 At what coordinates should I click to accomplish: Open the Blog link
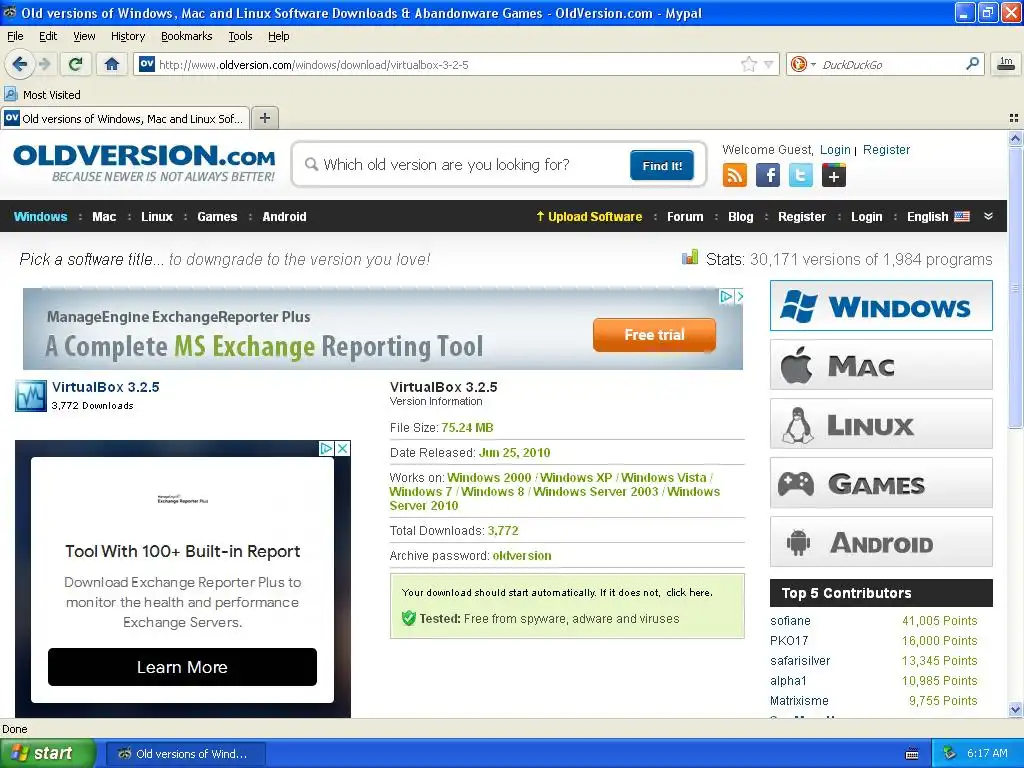pyautogui.click(x=741, y=217)
